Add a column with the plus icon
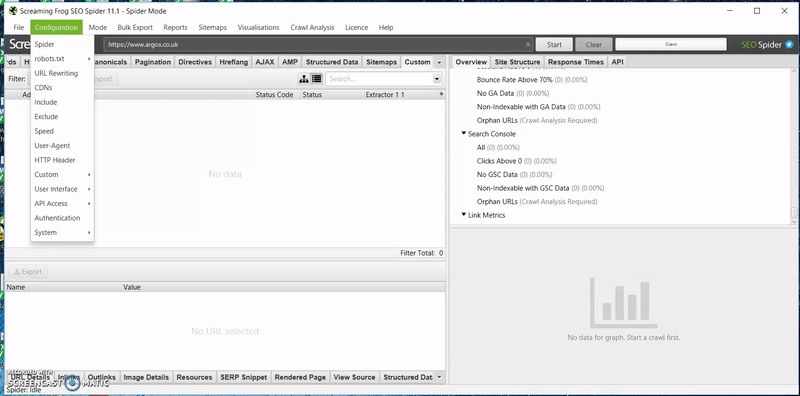The height and width of the screenshot is (396, 800). (x=441, y=94)
